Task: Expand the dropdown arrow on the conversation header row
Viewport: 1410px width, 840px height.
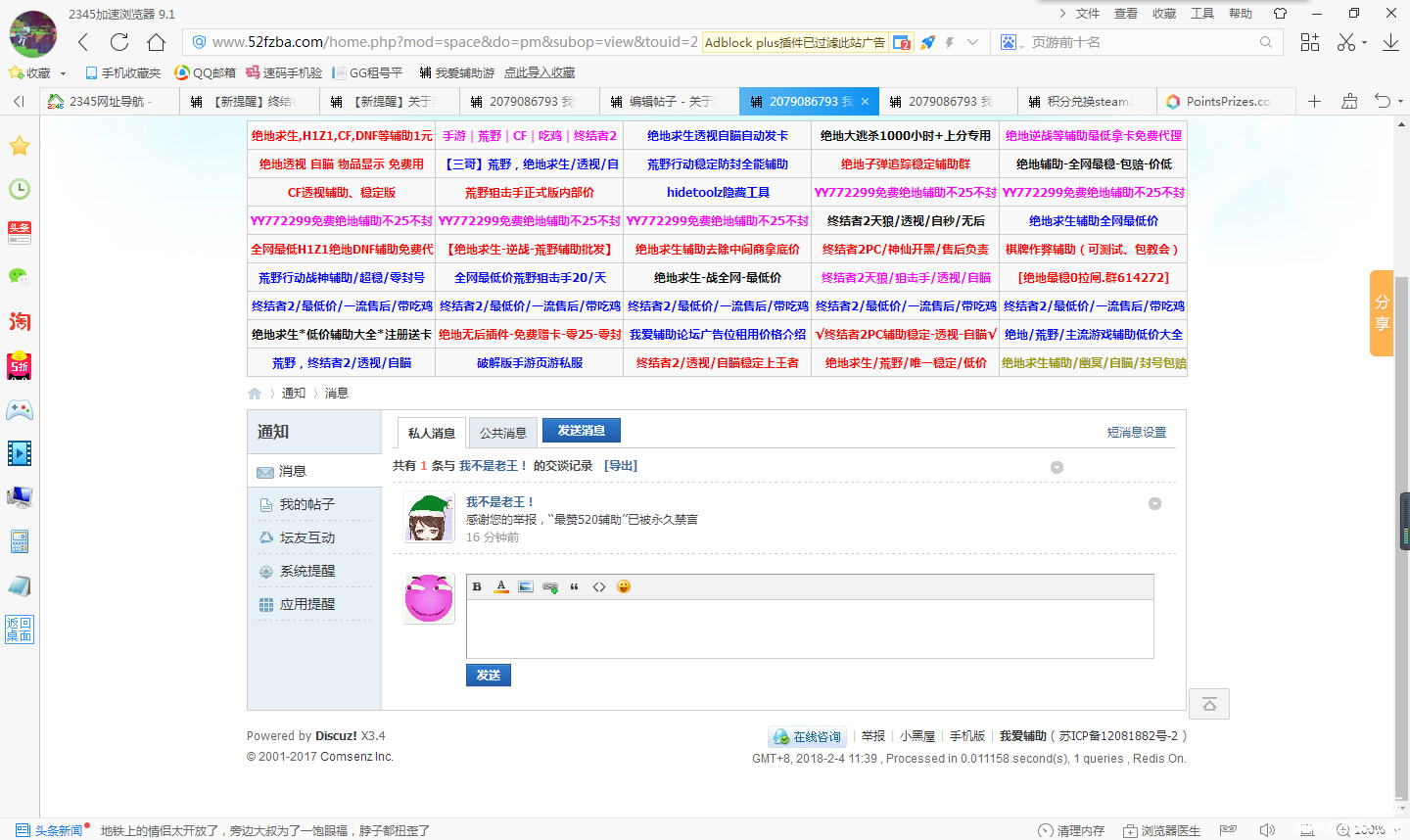Action: click(1057, 468)
